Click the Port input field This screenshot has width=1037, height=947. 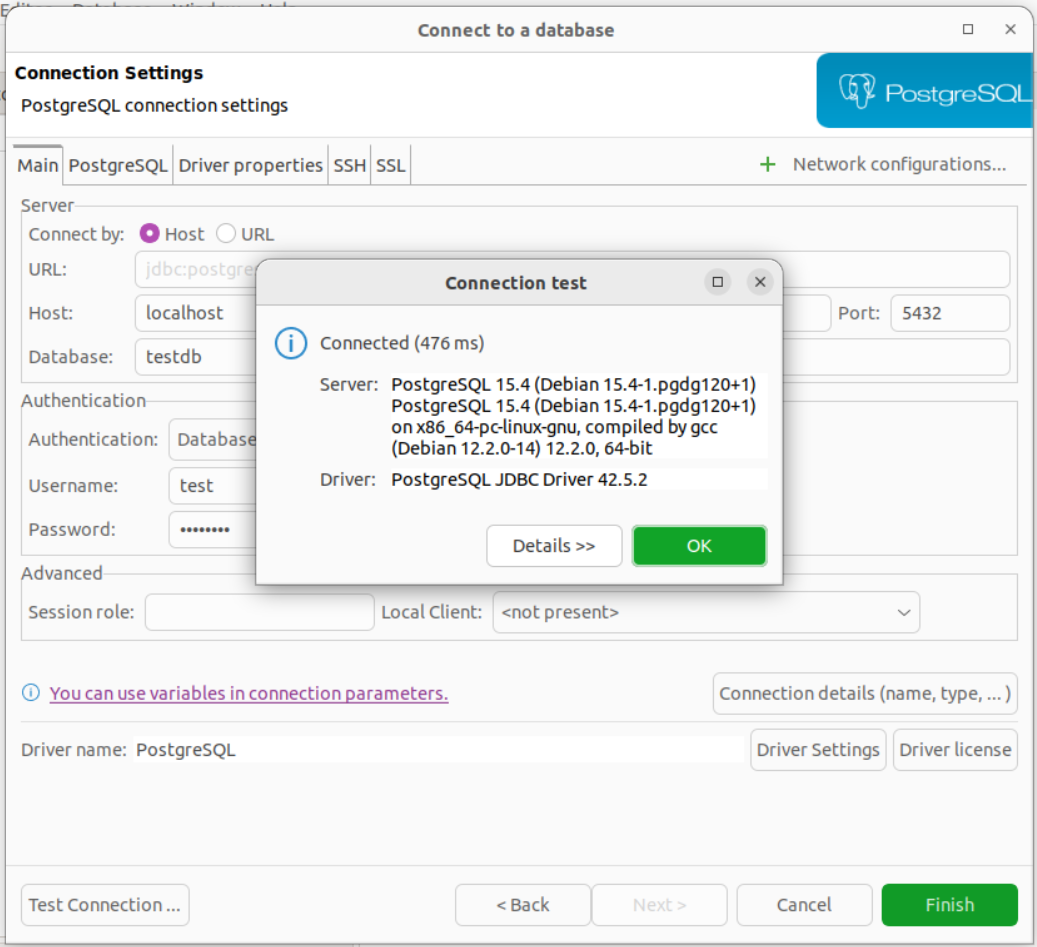pyautogui.click(x=949, y=313)
